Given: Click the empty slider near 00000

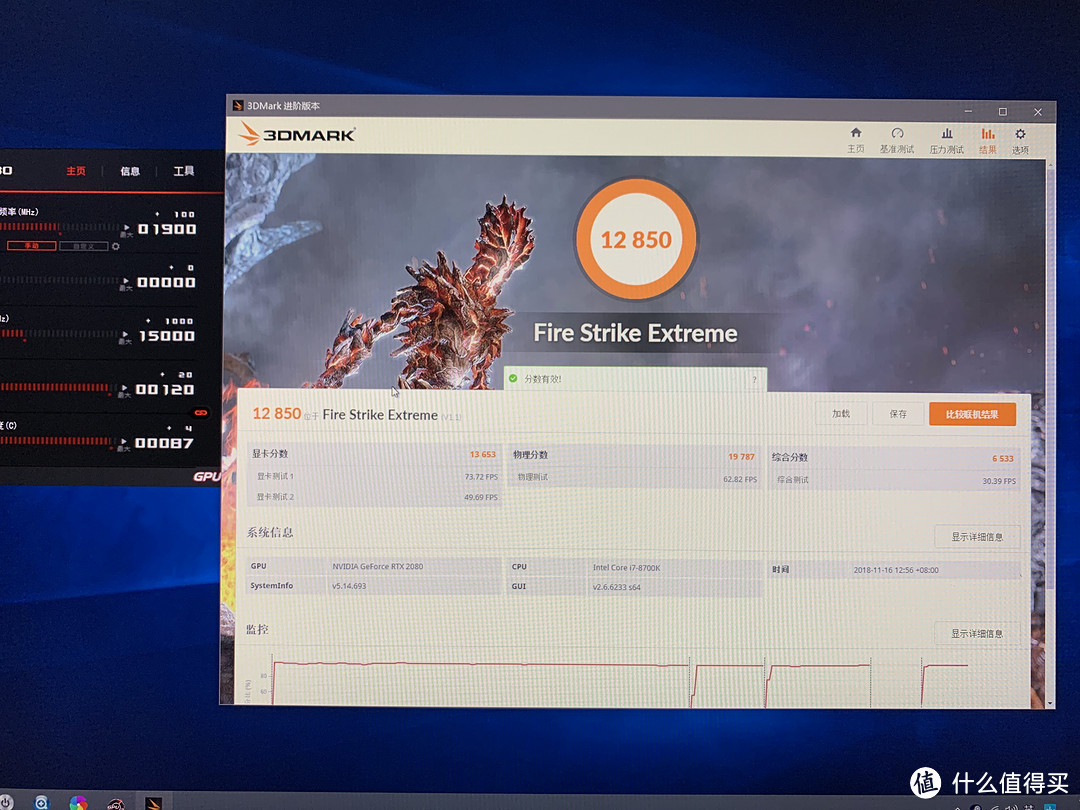Looking at the screenshot, I should coord(59,280).
